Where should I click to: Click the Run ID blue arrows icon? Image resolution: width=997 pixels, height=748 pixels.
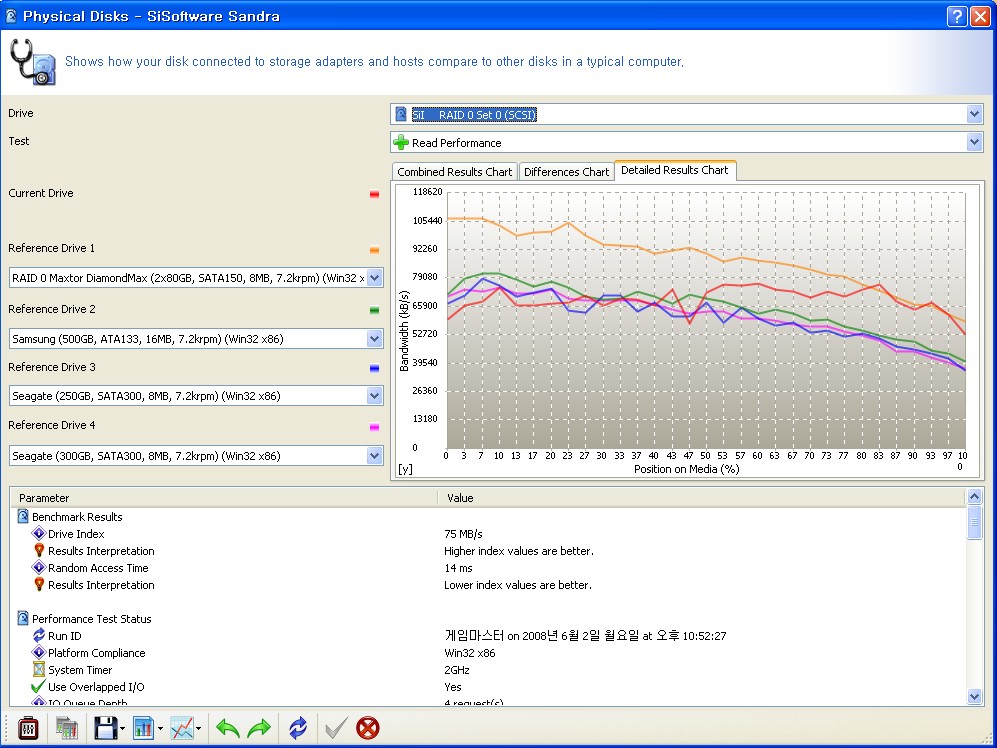click(x=39, y=635)
